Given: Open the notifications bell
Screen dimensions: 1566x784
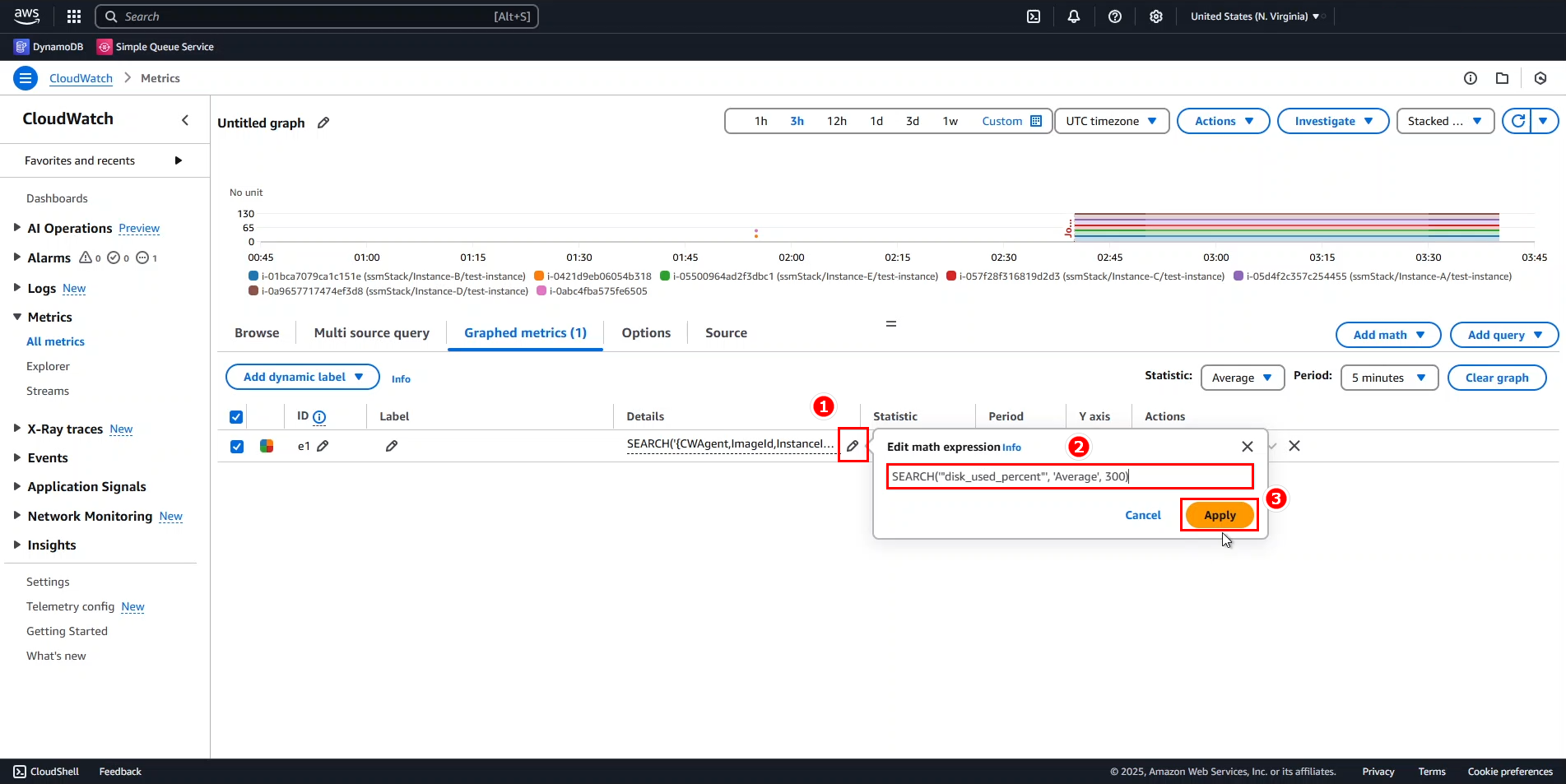Looking at the screenshot, I should pyautogui.click(x=1074, y=16).
